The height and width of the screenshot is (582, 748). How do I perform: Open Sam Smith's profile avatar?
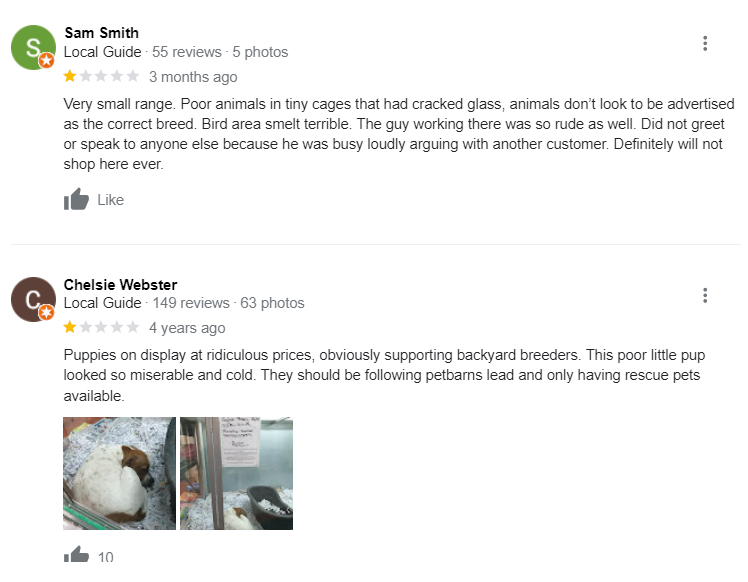[x=33, y=47]
